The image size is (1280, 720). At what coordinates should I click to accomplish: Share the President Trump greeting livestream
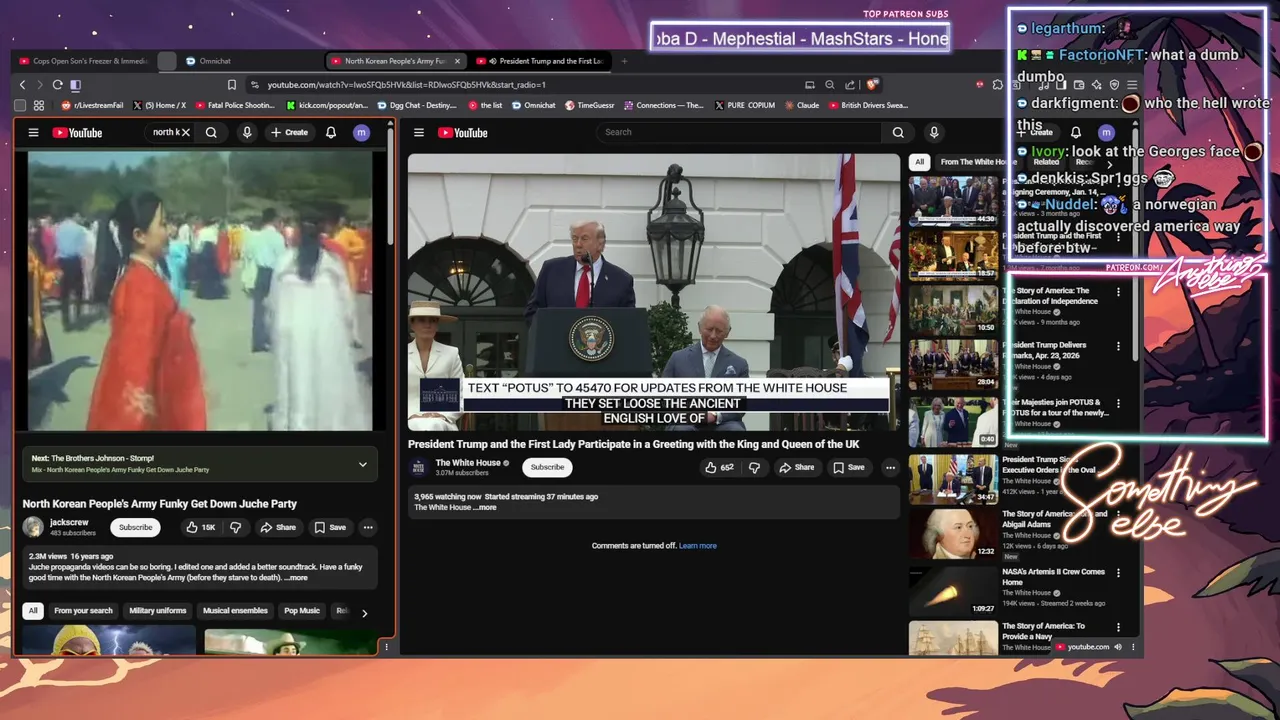(x=797, y=467)
